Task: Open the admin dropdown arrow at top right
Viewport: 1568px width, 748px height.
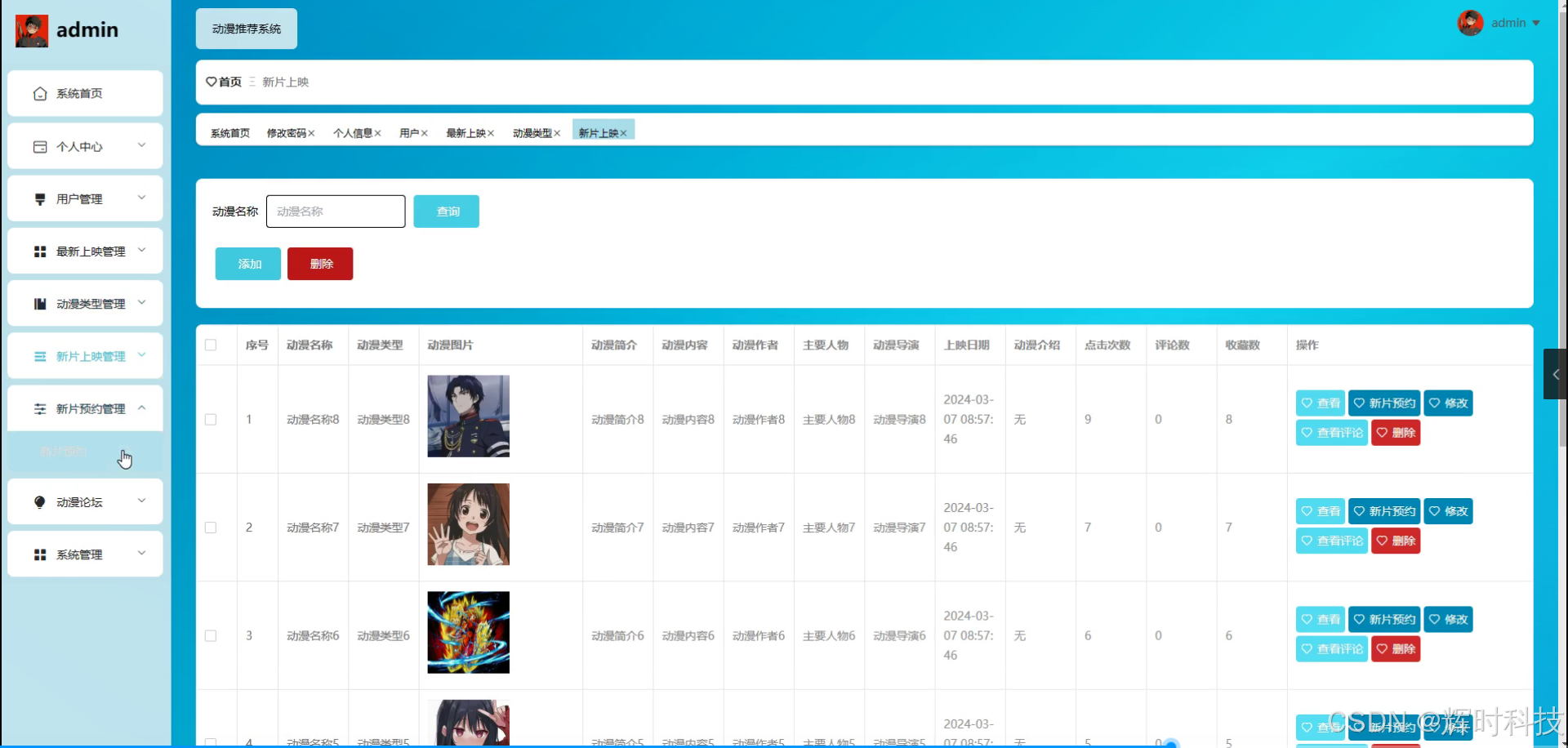Action: [x=1536, y=23]
